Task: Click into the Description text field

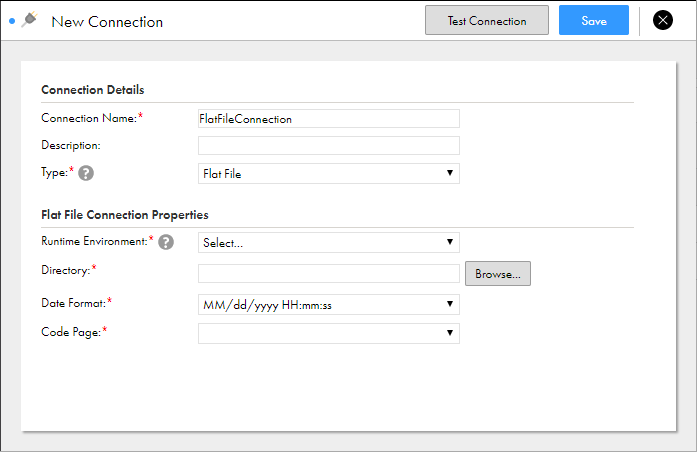Action: click(x=328, y=145)
